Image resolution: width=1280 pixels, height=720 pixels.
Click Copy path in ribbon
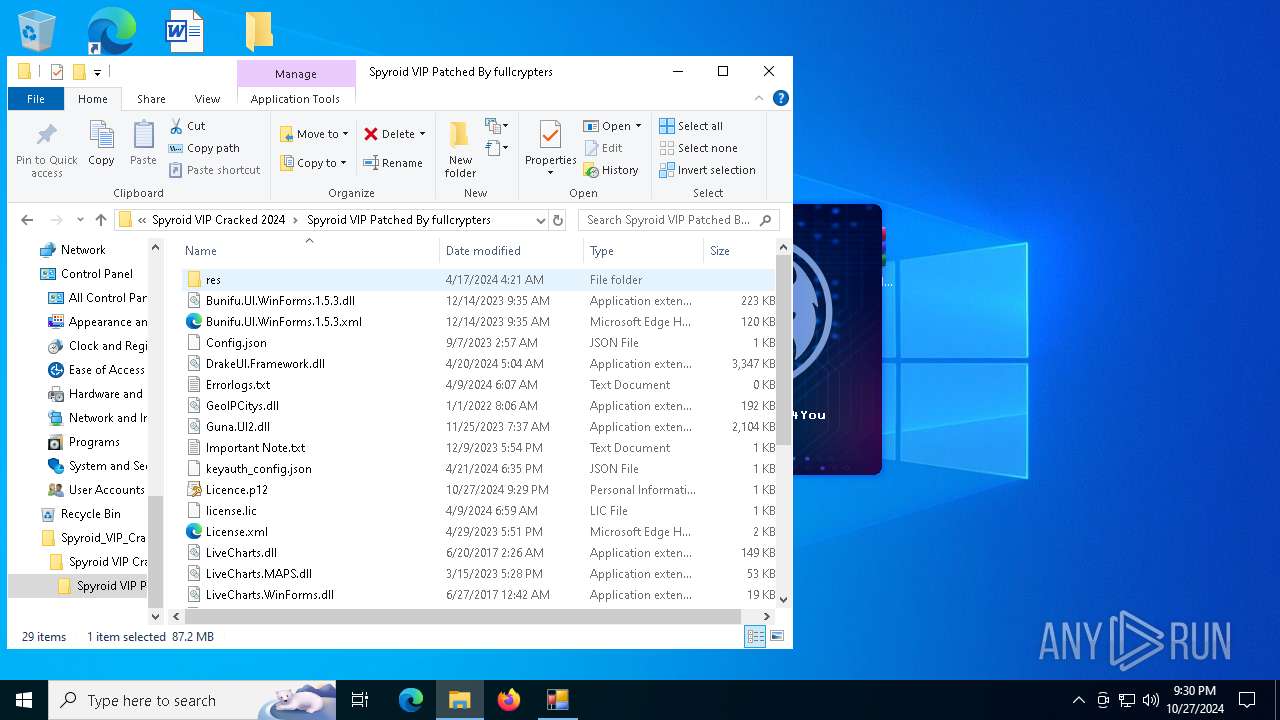pyautogui.click(x=205, y=148)
